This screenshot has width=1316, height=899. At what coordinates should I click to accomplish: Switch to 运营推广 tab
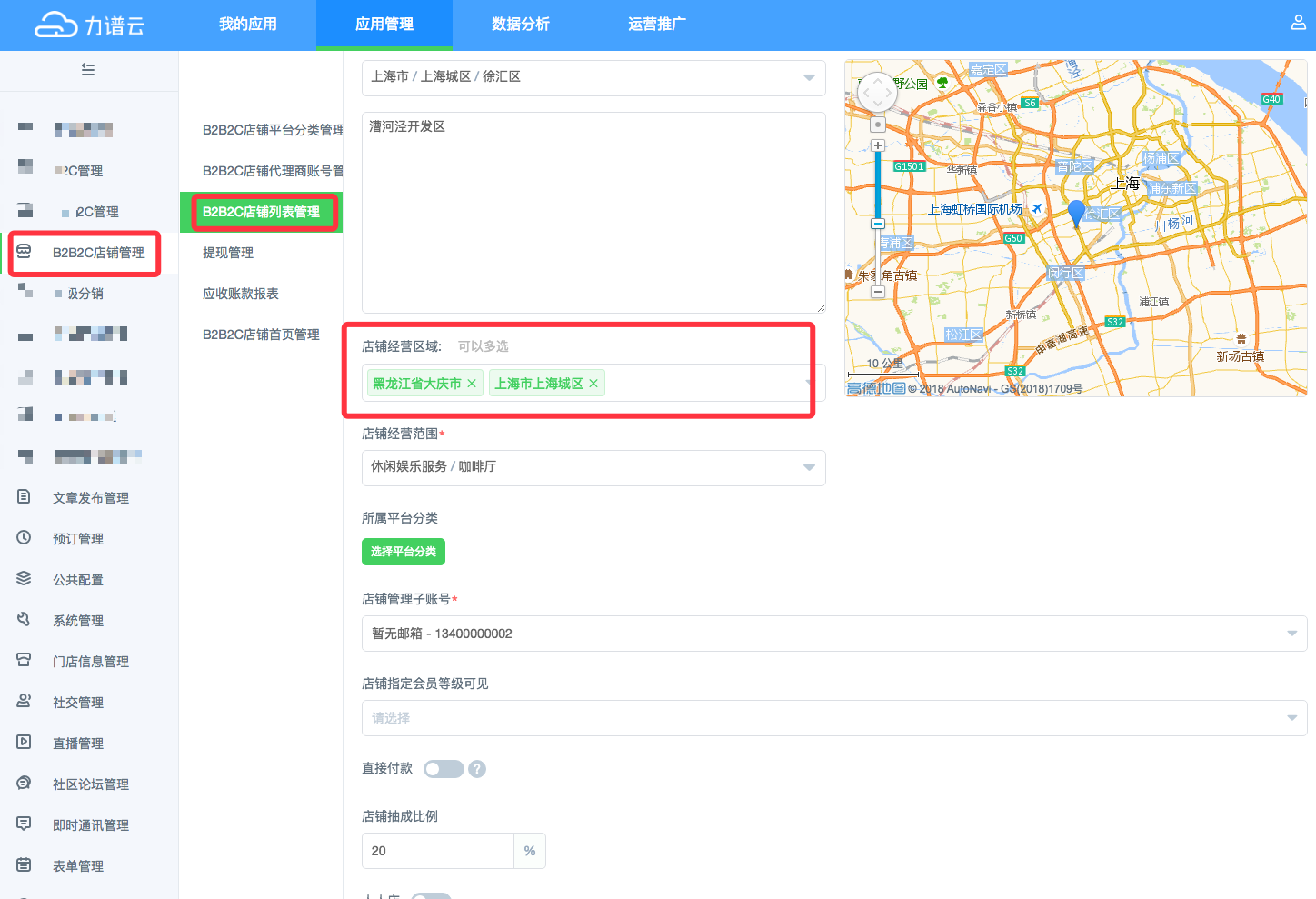click(x=657, y=25)
